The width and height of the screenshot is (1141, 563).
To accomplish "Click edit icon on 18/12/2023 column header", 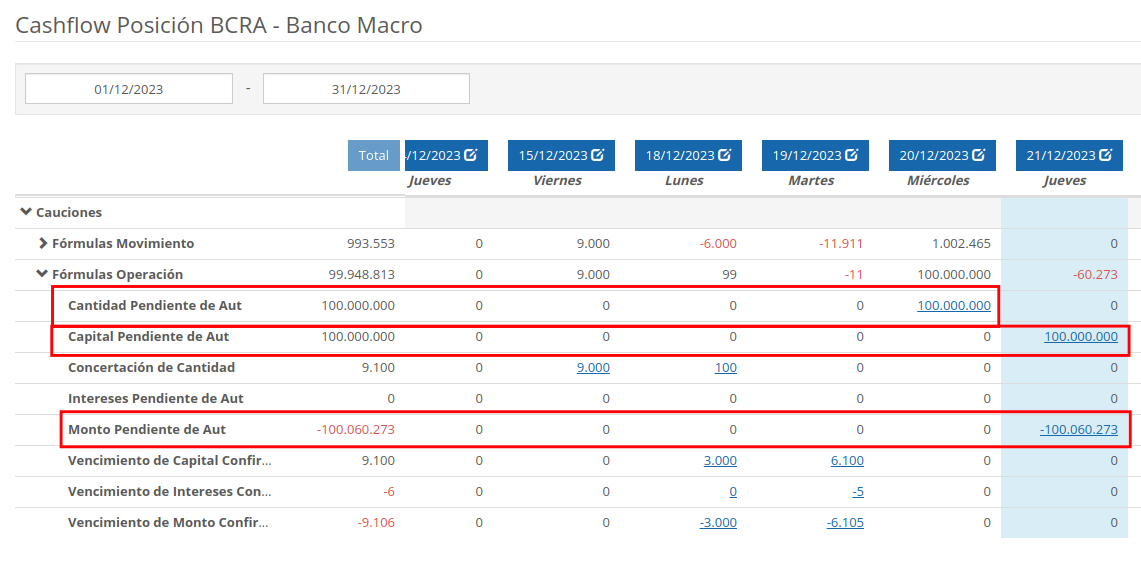I will 725,155.
